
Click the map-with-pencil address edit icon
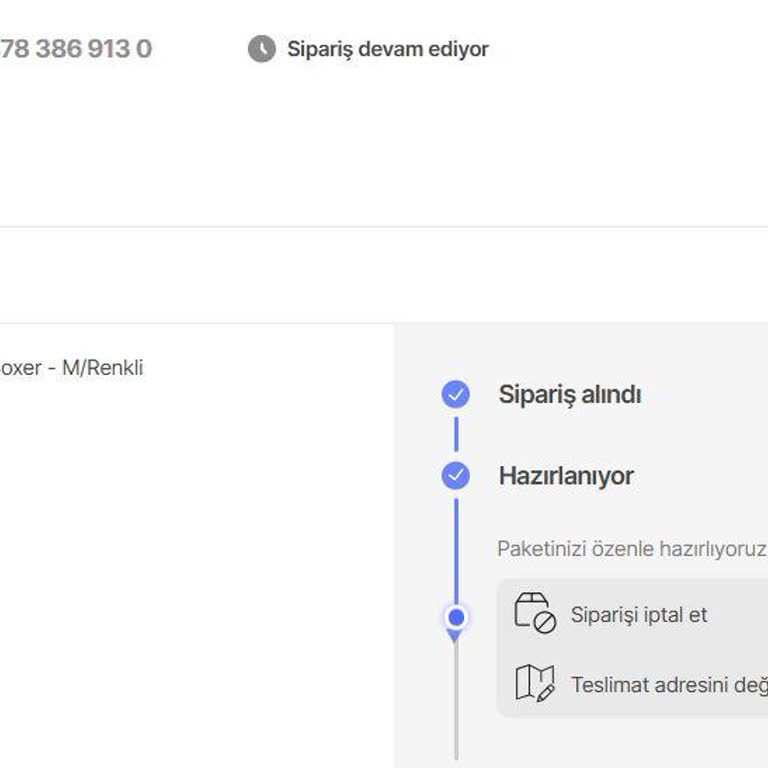tap(535, 683)
